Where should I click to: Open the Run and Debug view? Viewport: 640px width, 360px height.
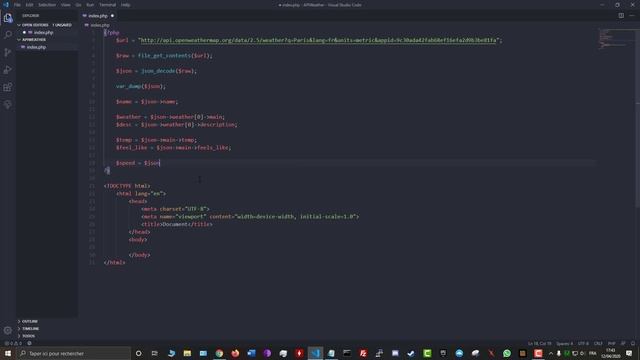(x=8, y=70)
